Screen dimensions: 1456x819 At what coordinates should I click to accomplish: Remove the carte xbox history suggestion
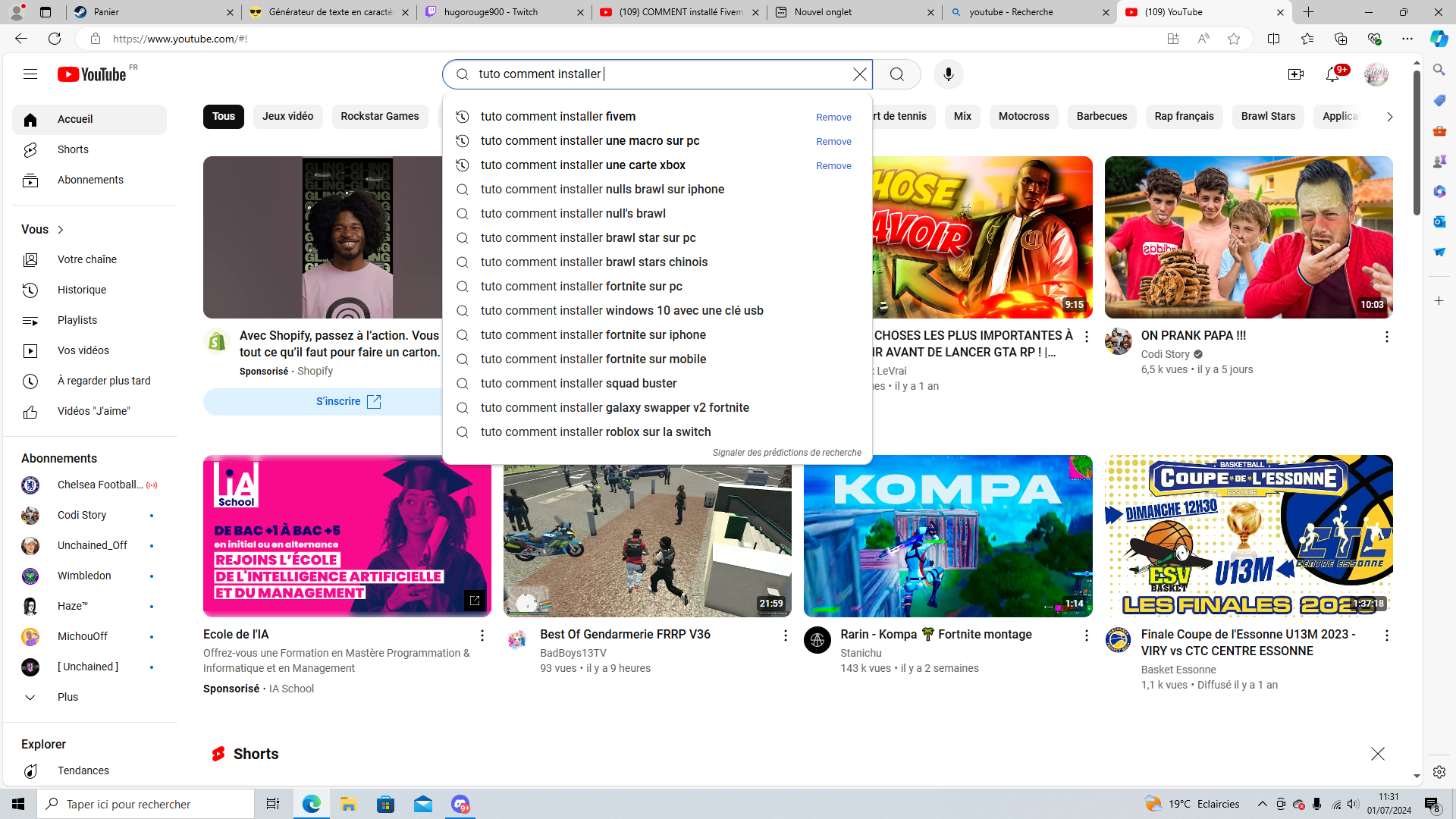(833, 166)
